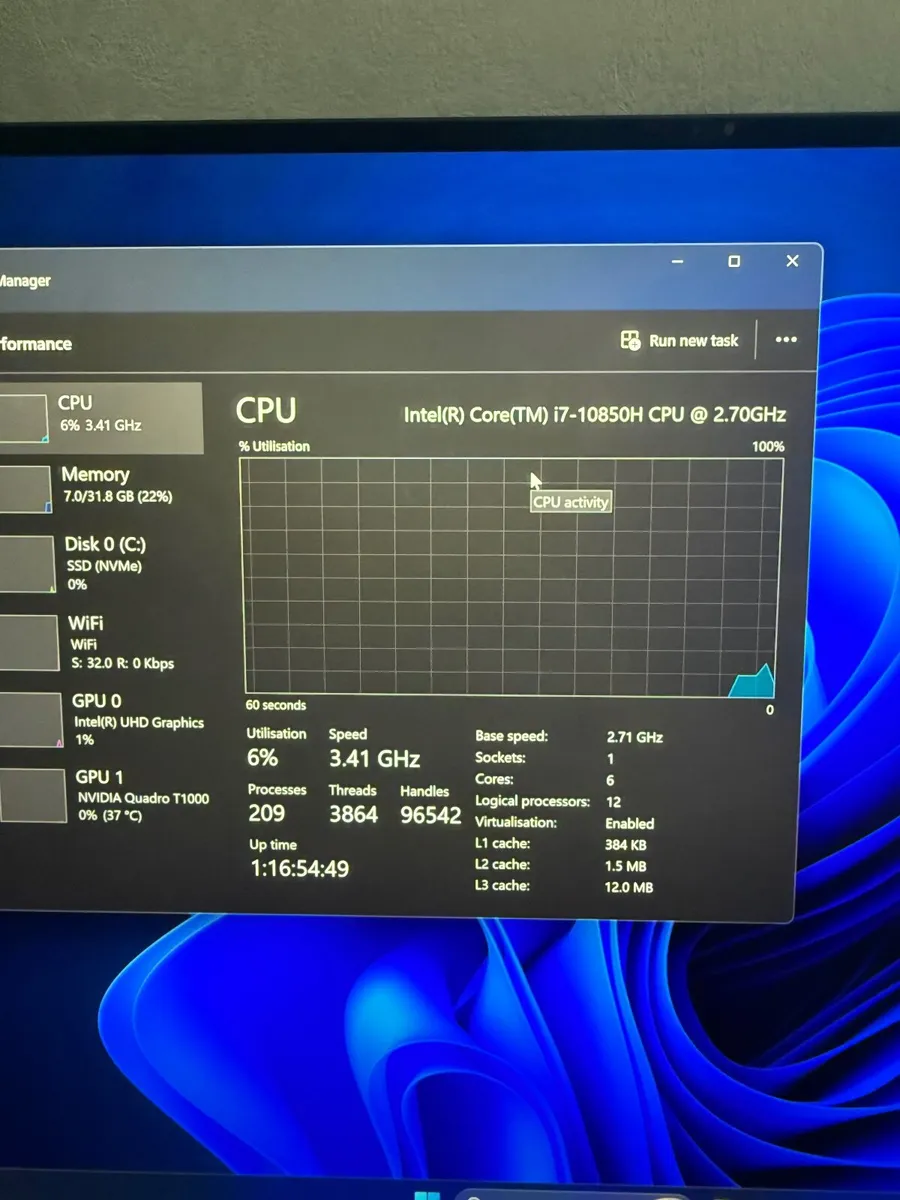Viewport: 900px width, 1200px height.
Task: Click the Virtualisation Enabled value
Action: pyautogui.click(x=630, y=824)
